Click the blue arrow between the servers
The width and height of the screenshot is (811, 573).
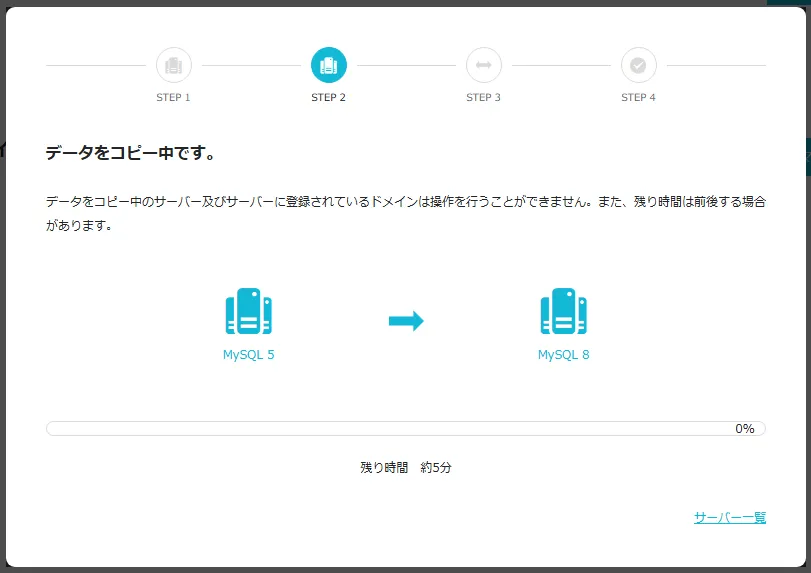click(406, 321)
